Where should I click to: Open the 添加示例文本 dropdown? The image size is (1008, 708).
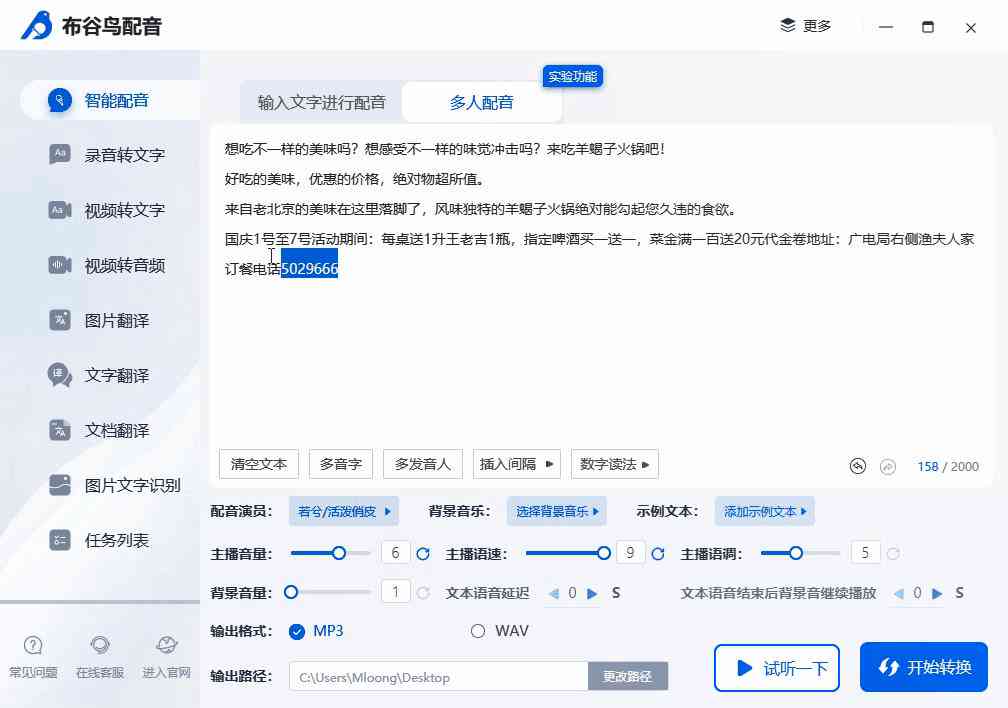764,511
